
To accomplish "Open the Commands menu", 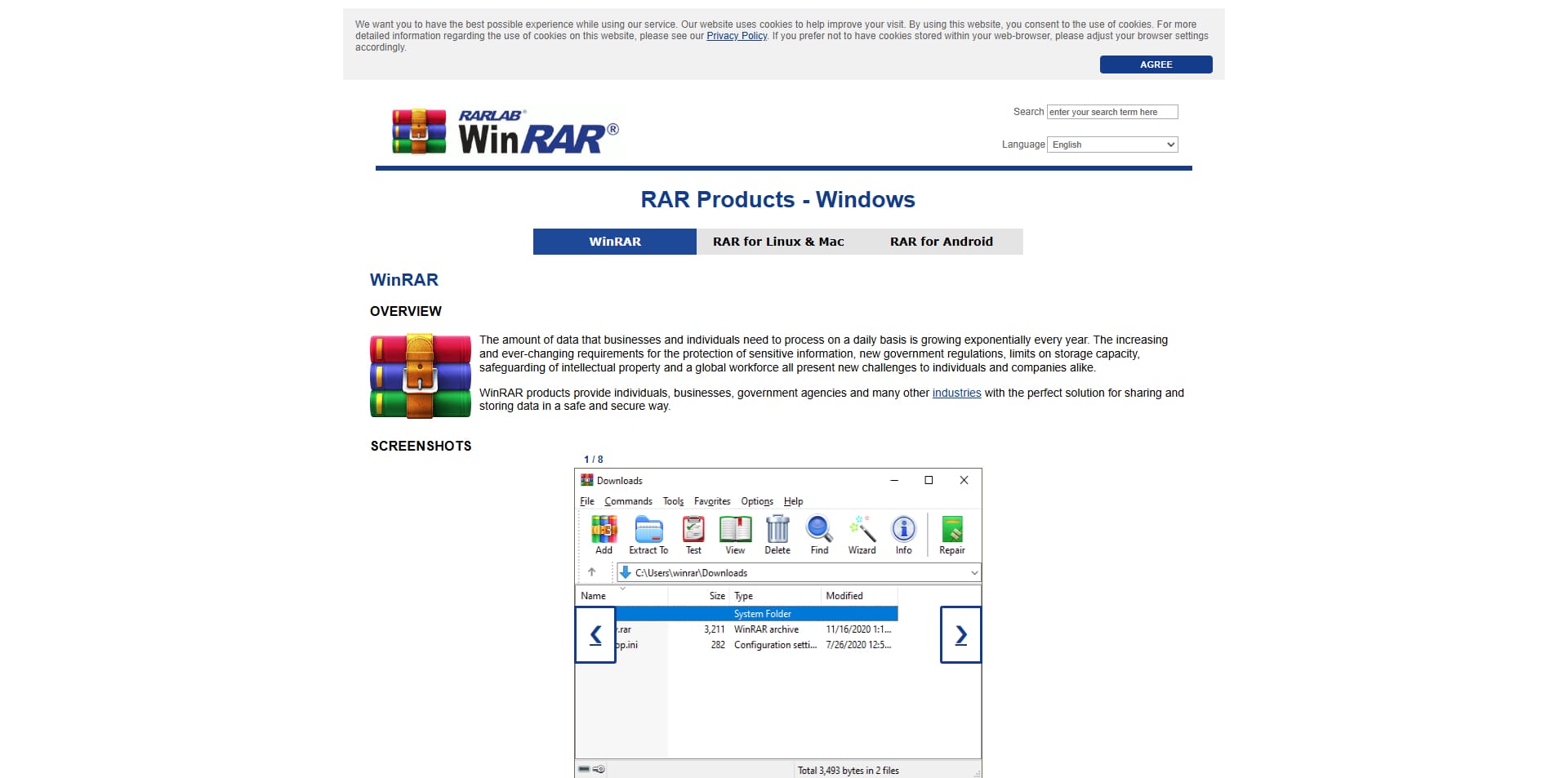I will [x=628, y=501].
